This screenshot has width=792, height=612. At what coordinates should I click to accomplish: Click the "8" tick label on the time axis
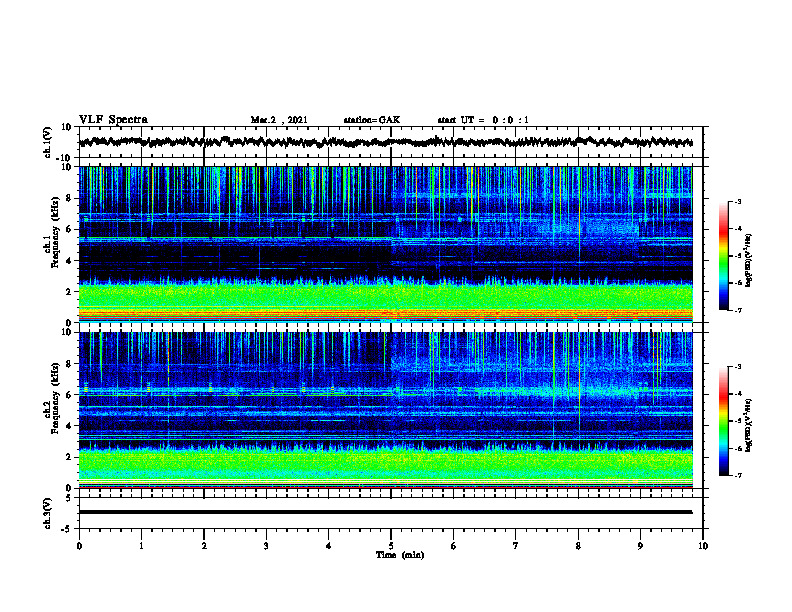point(578,546)
